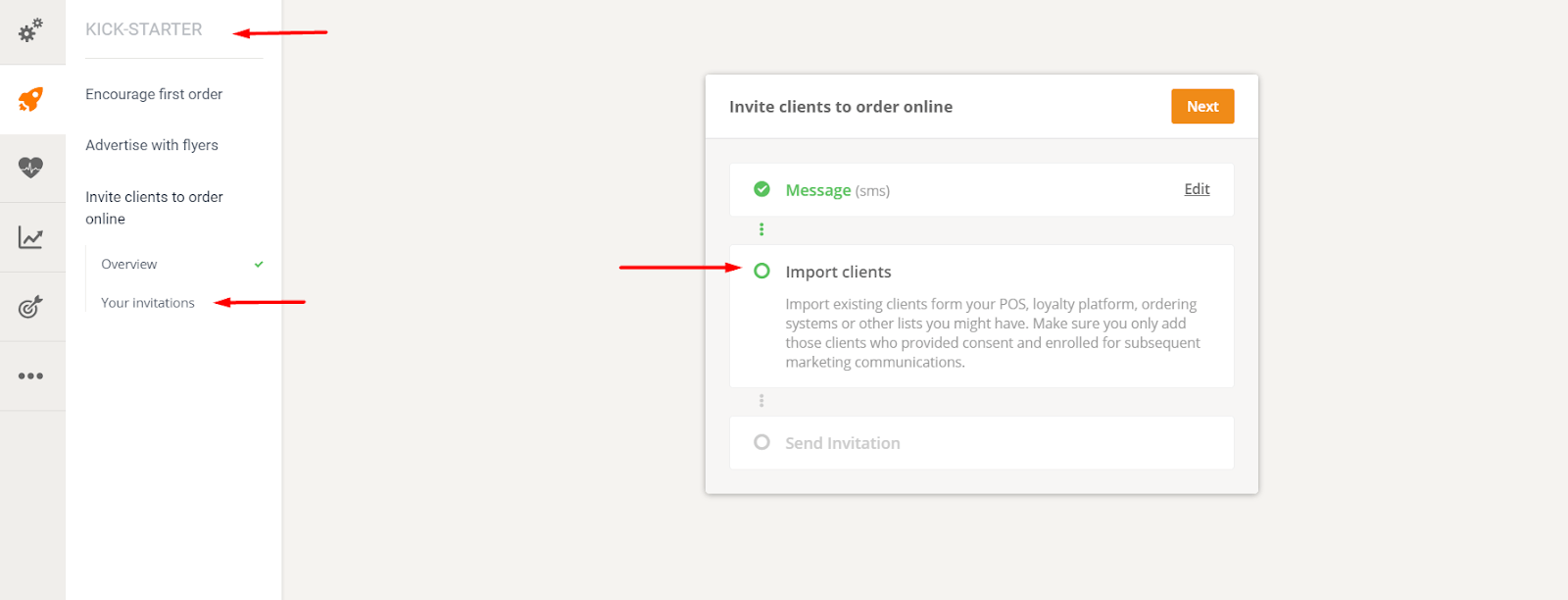Open Advertise with flyers menu item
Viewport: 1568px width, 600px height.
click(x=152, y=145)
